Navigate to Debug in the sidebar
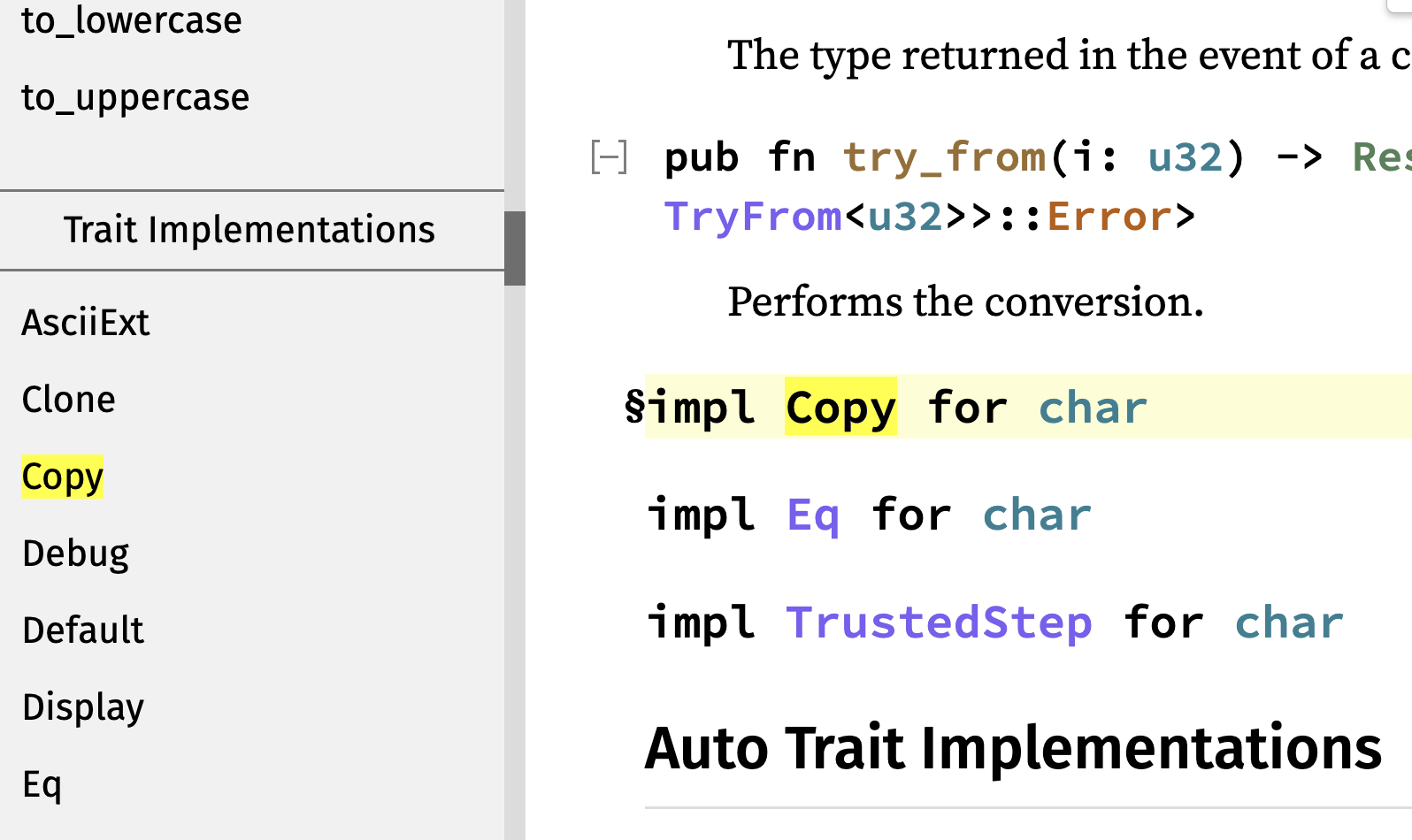Screen dimensions: 1412x840 coord(76,554)
